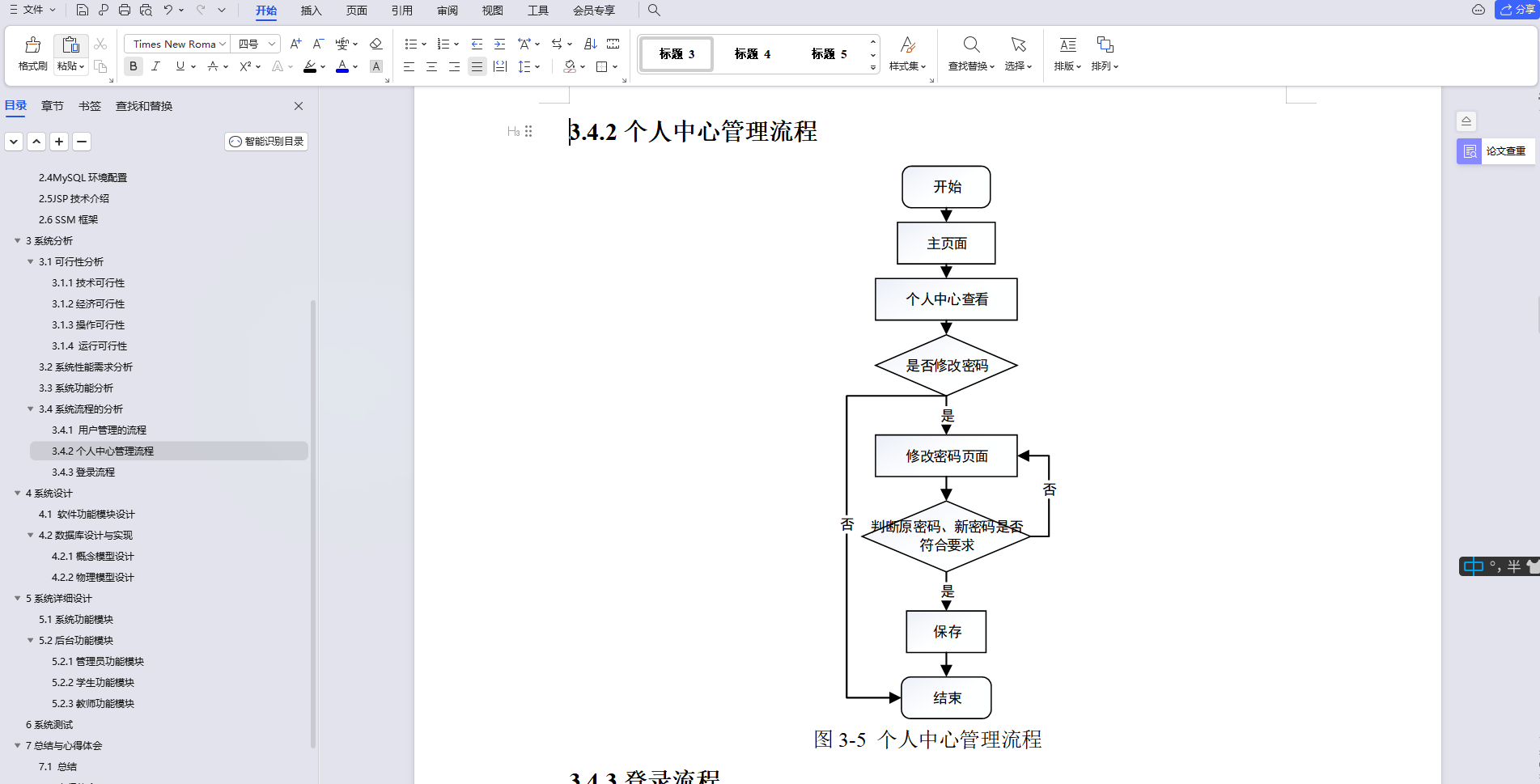Click the 章节 panel tab
The image size is (1540, 784).
pyautogui.click(x=52, y=106)
